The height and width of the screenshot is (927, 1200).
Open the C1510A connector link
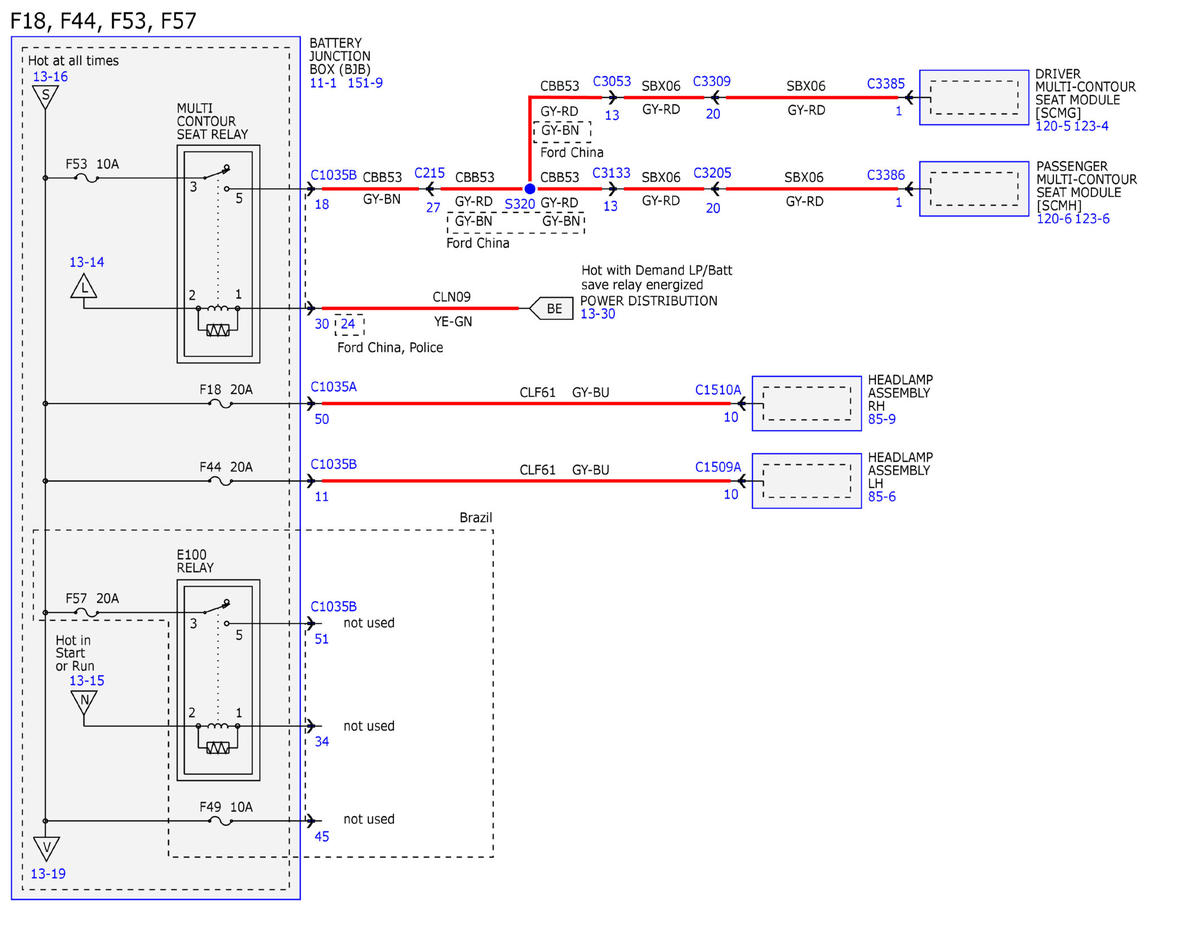[x=718, y=390]
